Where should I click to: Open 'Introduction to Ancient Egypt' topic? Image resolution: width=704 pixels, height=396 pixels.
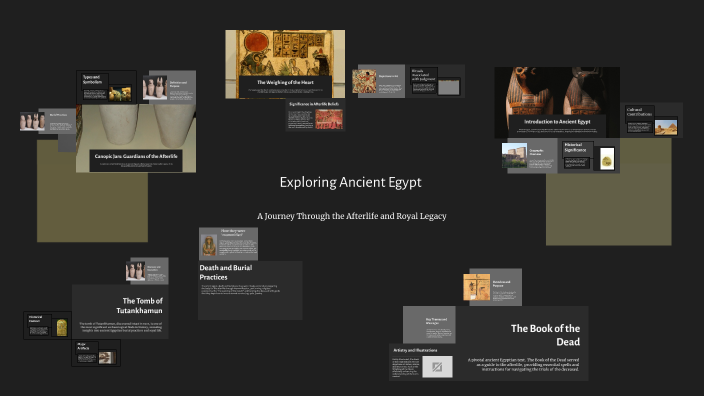coord(557,102)
